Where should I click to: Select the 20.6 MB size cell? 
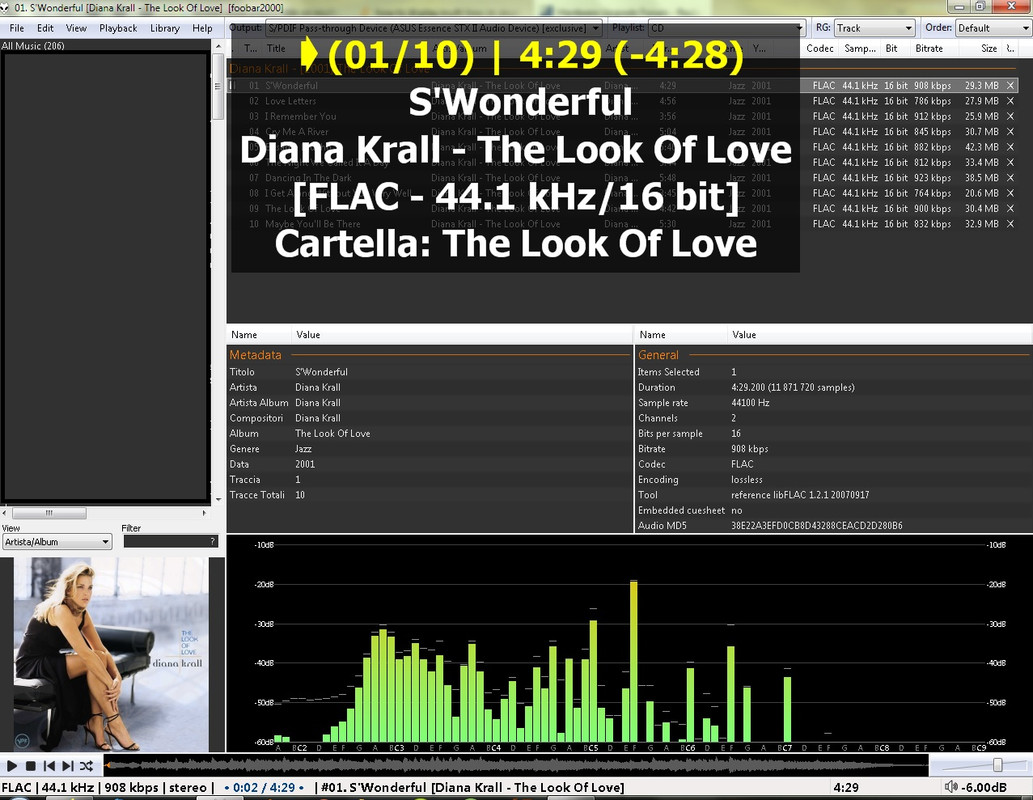click(x=982, y=193)
